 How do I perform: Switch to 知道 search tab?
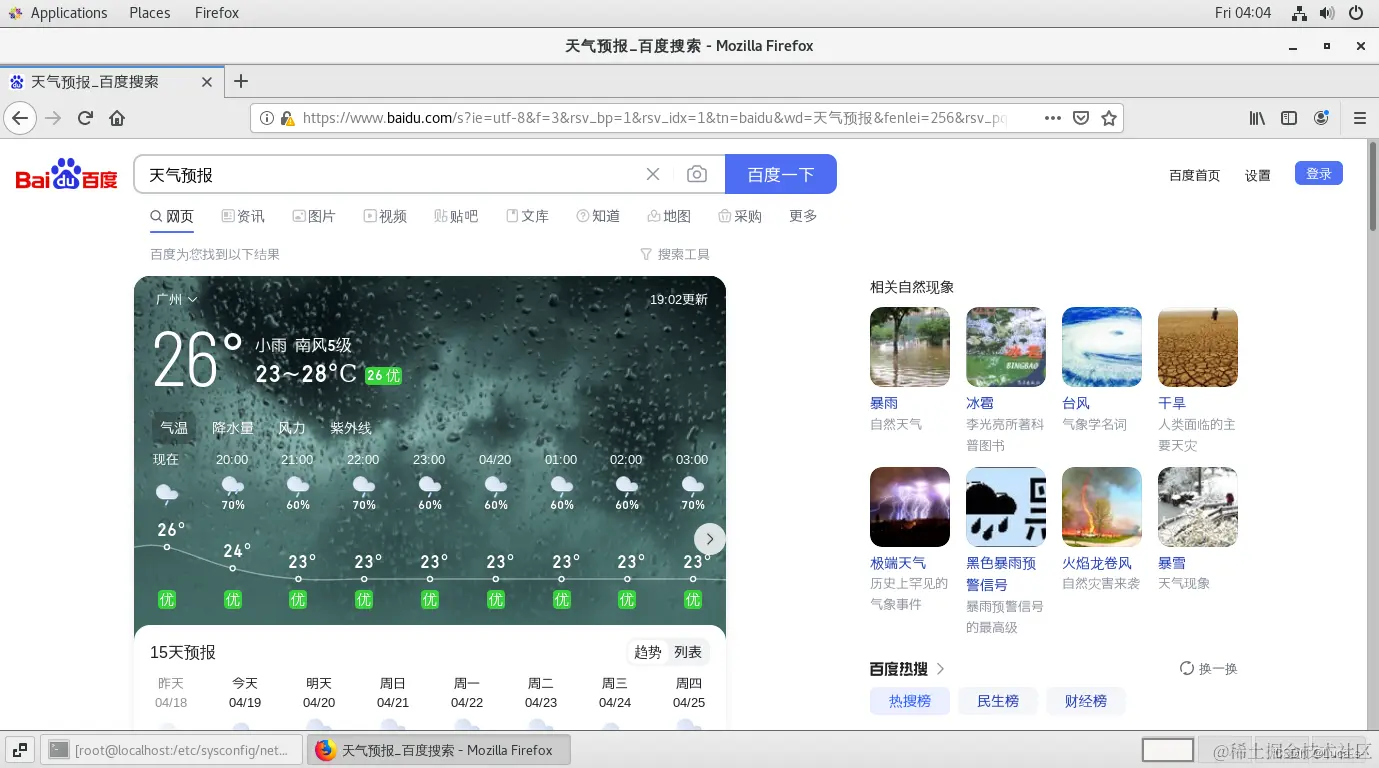tap(598, 216)
